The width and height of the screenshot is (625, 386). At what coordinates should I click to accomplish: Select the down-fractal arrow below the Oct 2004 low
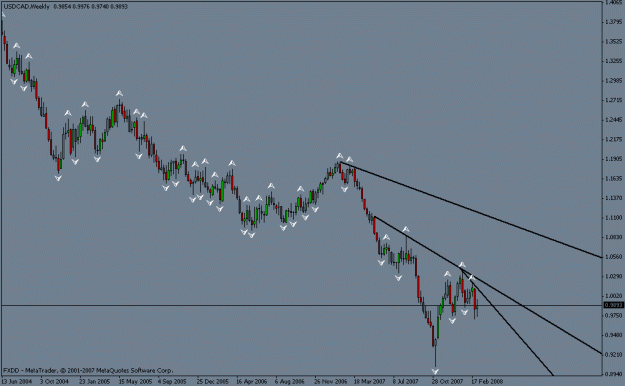[x=58, y=178]
